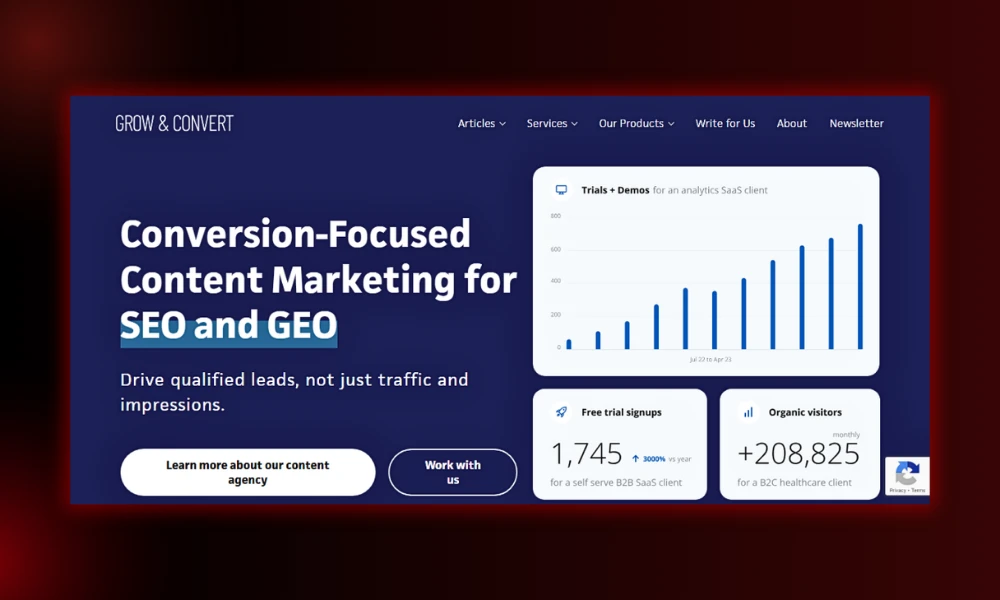The height and width of the screenshot is (600, 1000).
Task: Open the Write for Us page
Action: pos(725,123)
